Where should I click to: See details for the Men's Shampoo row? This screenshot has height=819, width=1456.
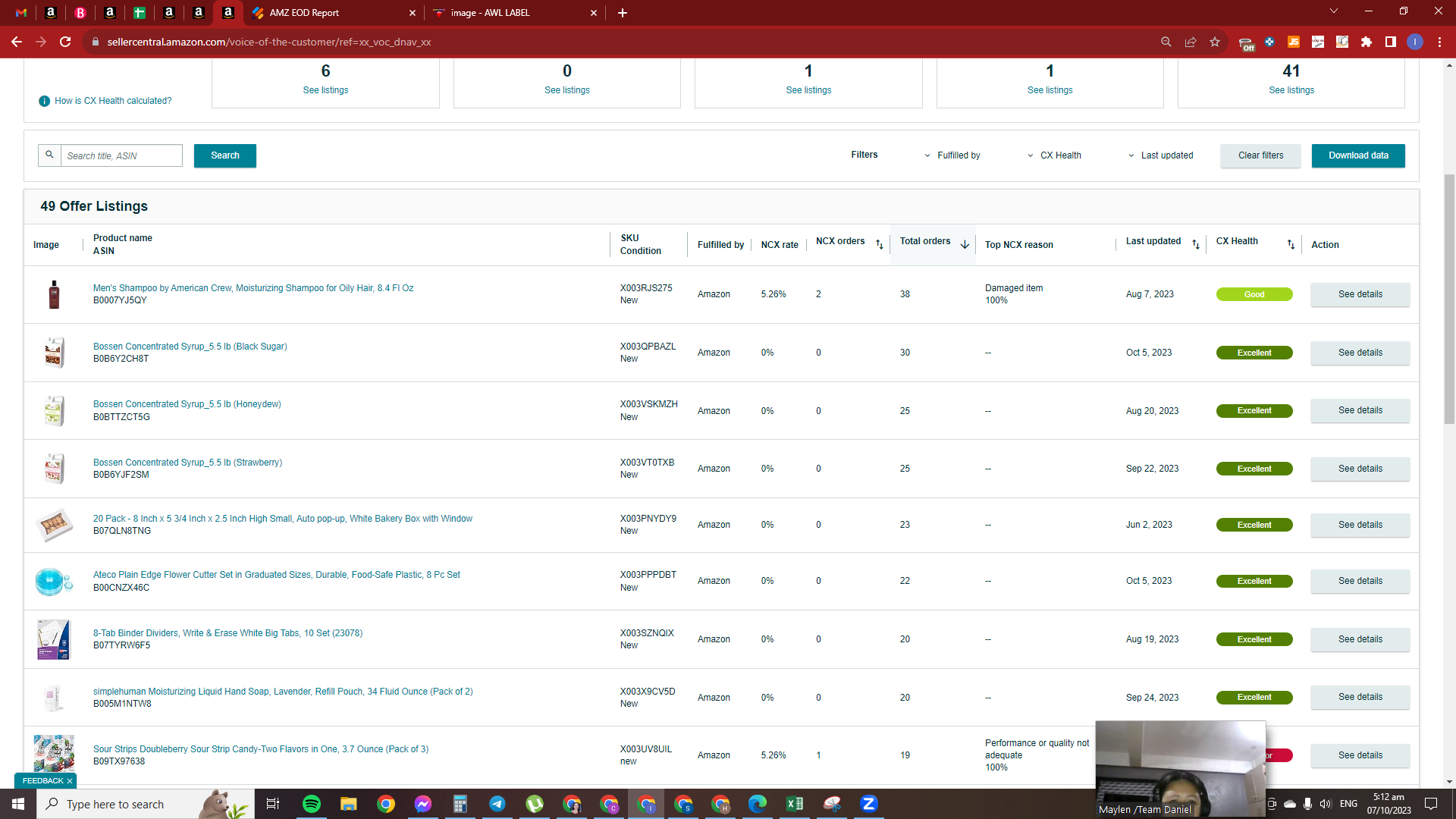(1360, 294)
